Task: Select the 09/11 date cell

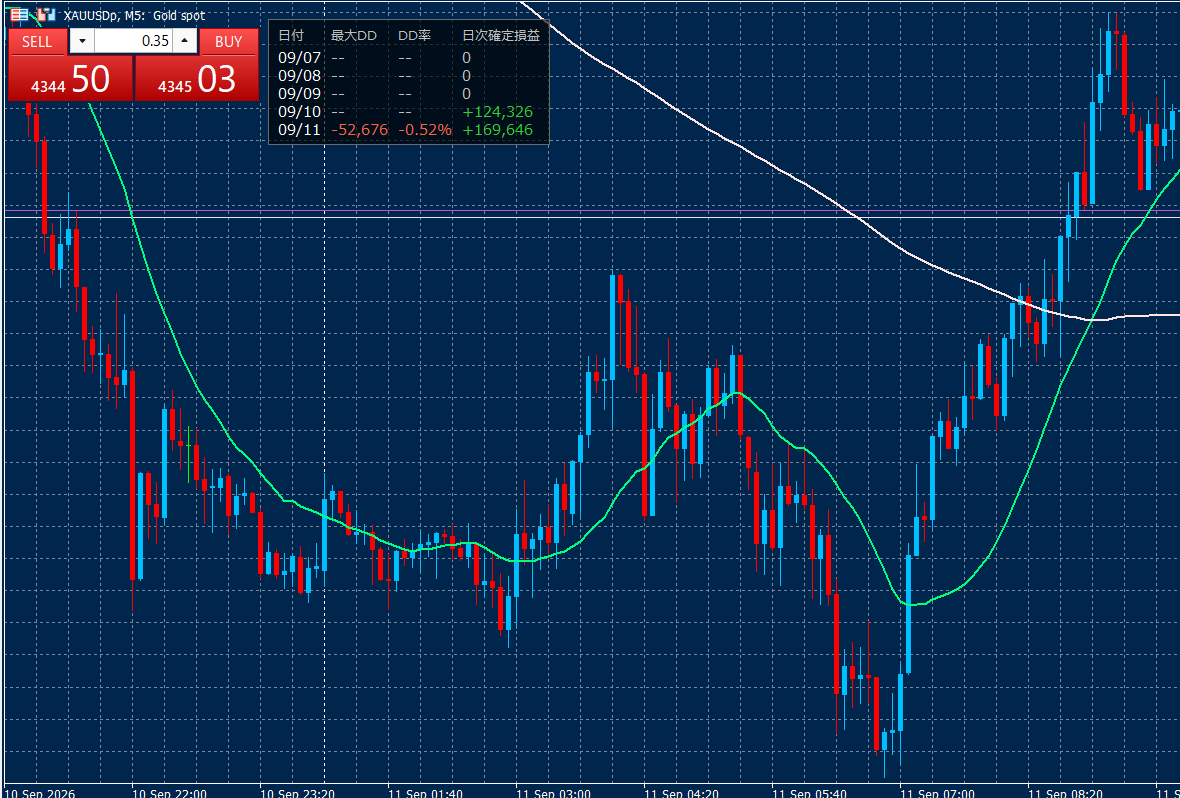Action: (x=299, y=130)
